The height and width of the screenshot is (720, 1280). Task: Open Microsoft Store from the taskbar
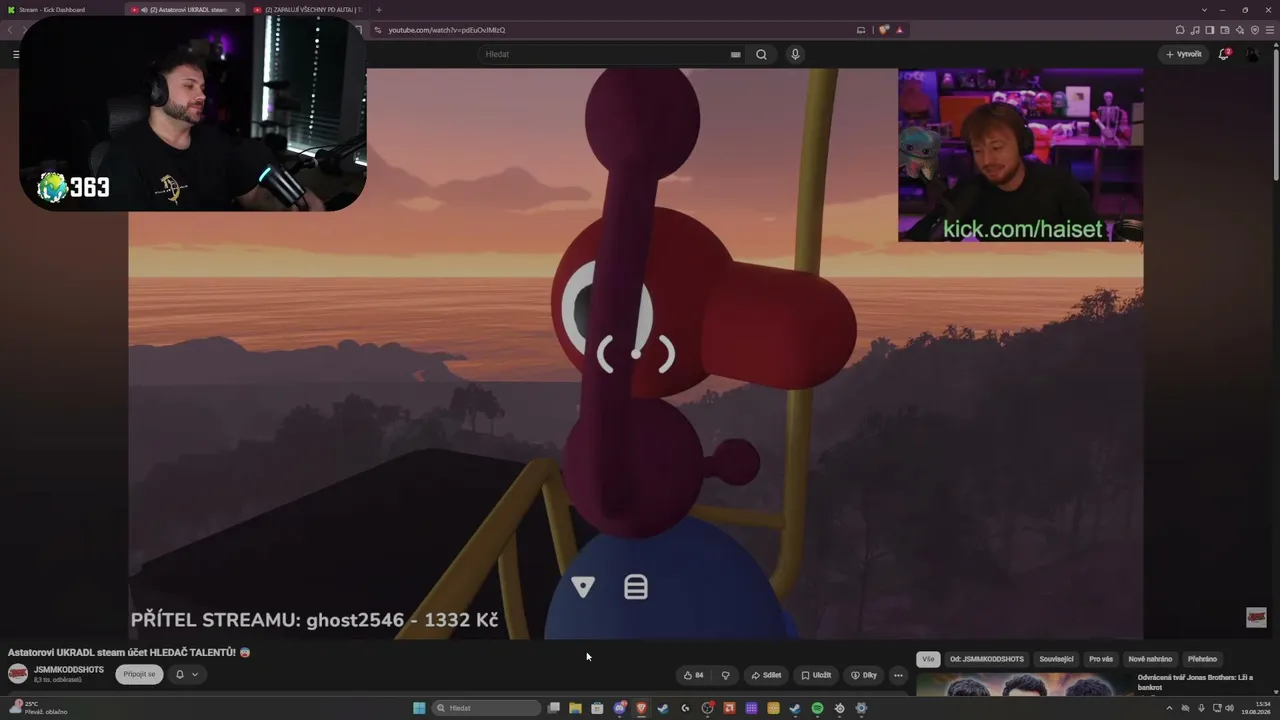coord(597,708)
